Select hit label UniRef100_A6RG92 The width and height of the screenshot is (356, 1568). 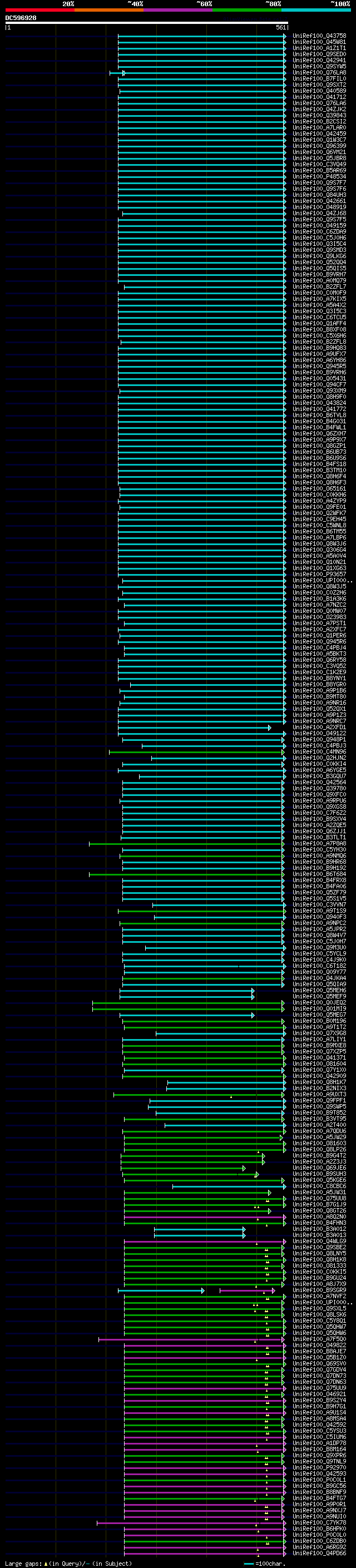click(x=319, y=1547)
